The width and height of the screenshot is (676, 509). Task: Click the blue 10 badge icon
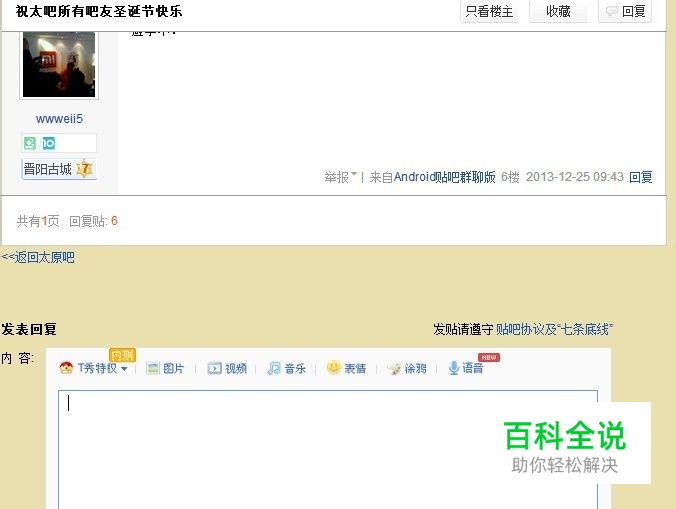tap(48, 143)
